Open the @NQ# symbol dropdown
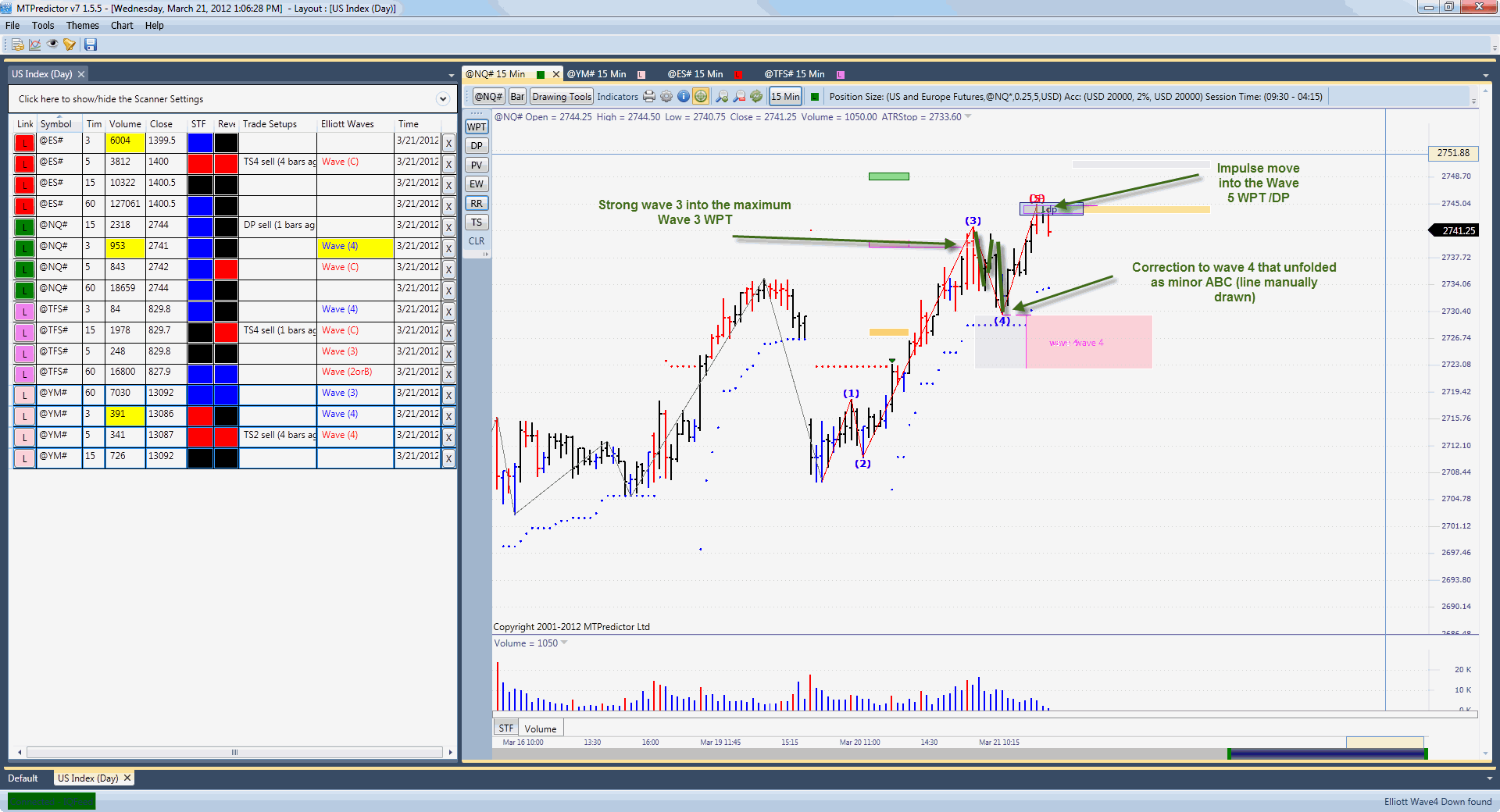 tap(488, 96)
